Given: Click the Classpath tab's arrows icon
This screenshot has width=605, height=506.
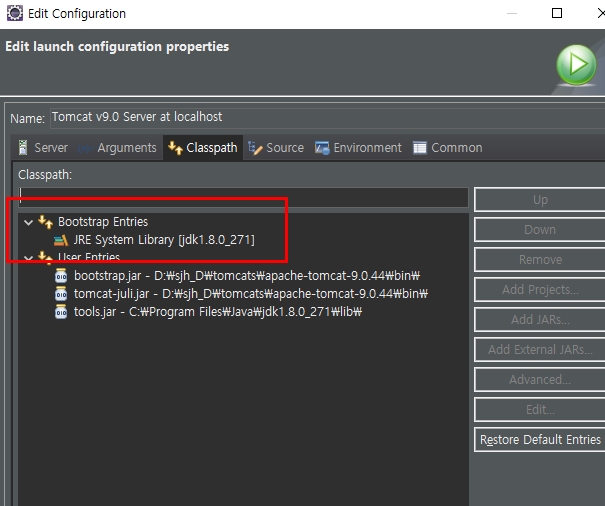Looking at the screenshot, I should (175, 148).
